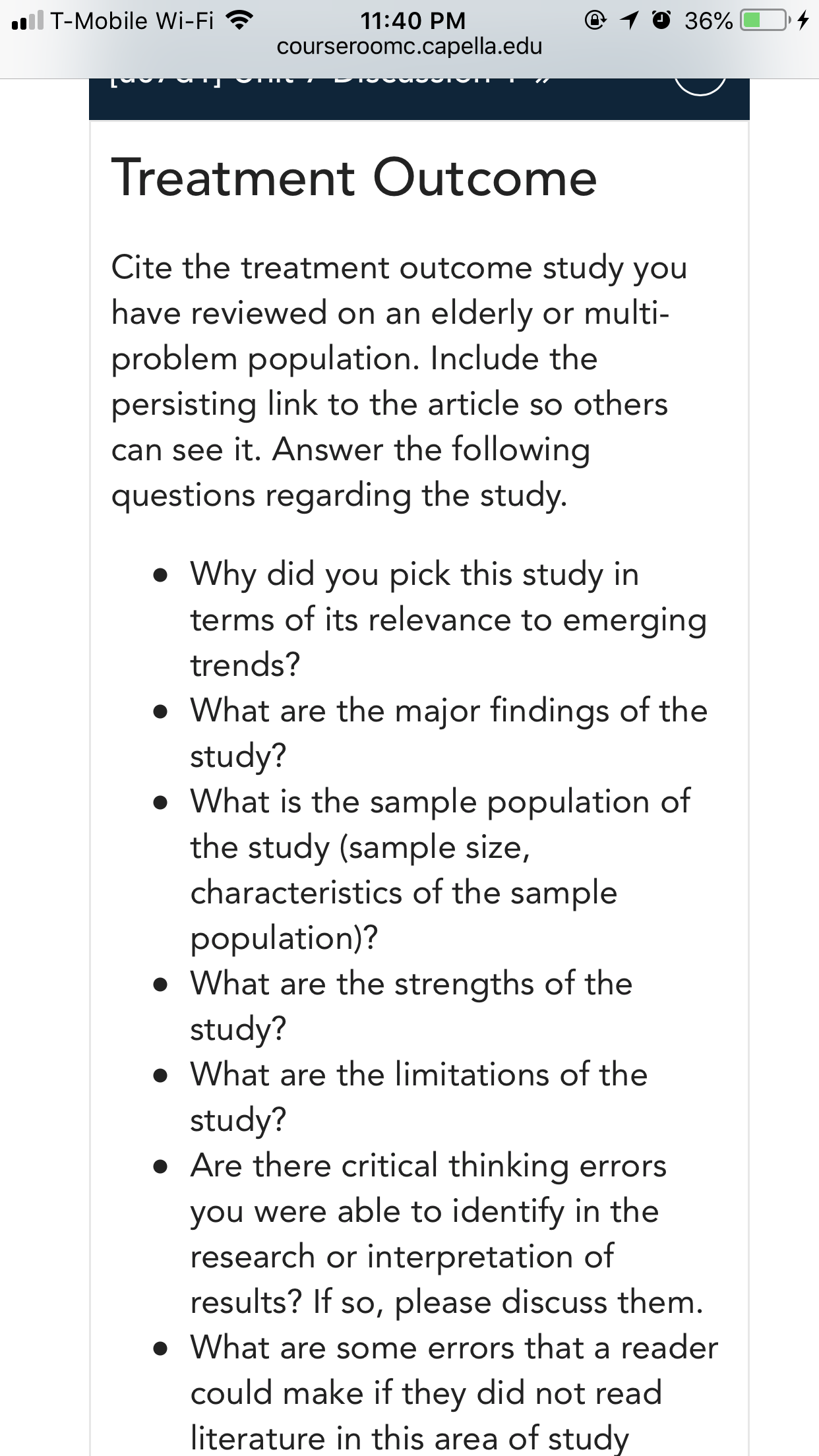Image resolution: width=819 pixels, height=1456 pixels.
Task: Tap the charging bolt icon
Action: click(803, 21)
